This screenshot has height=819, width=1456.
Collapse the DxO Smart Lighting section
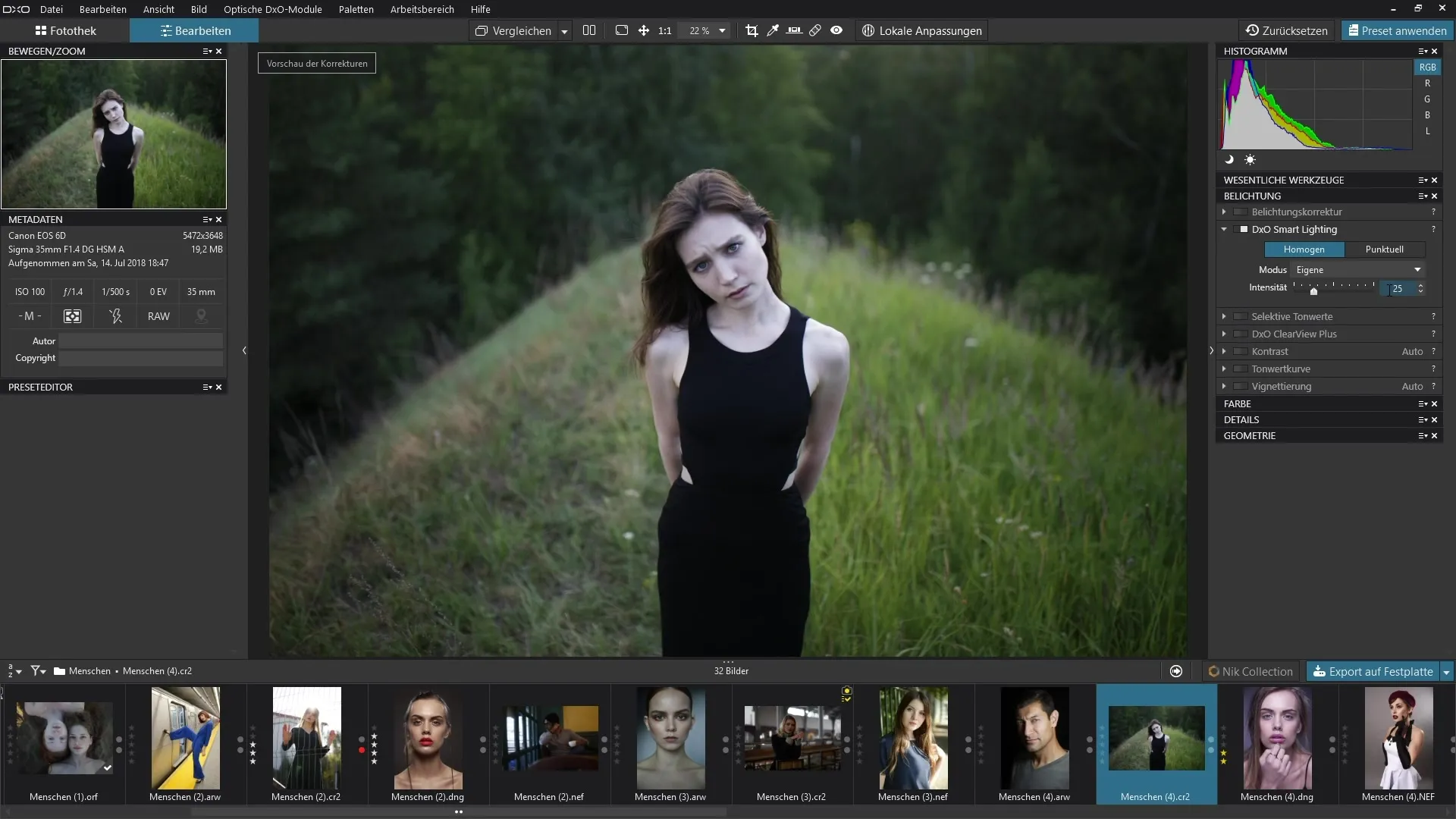[1224, 230]
